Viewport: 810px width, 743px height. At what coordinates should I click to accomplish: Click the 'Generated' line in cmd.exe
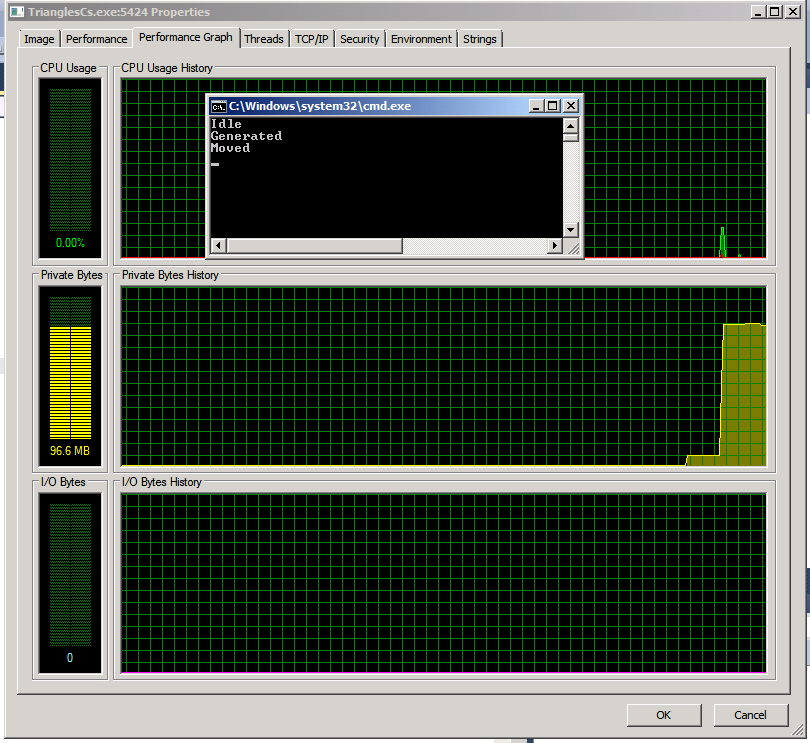pos(246,136)
